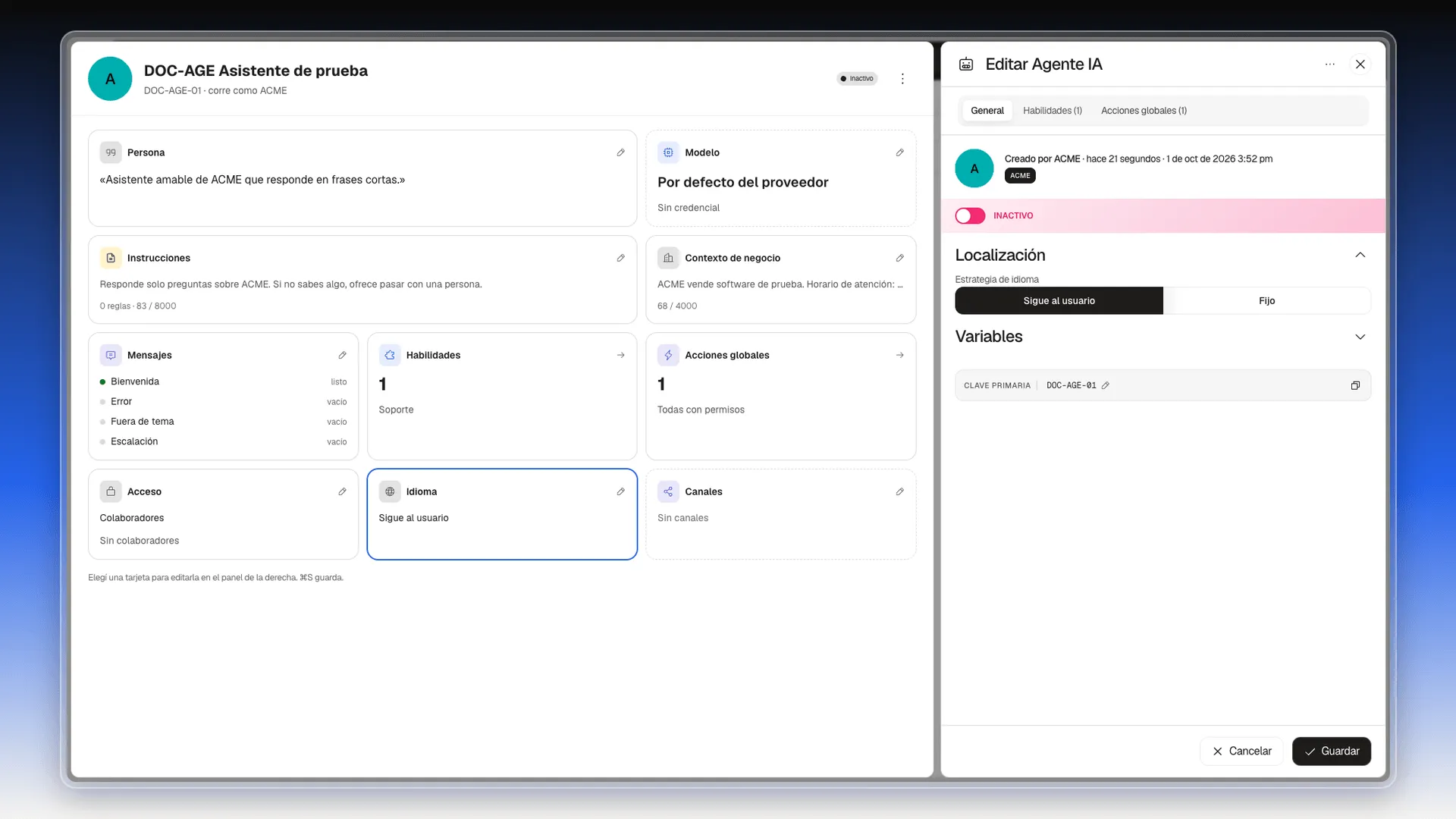Click the Canales card edit pencil
Viewport: 1456px width, 819px height.
(x=899, y=491)
